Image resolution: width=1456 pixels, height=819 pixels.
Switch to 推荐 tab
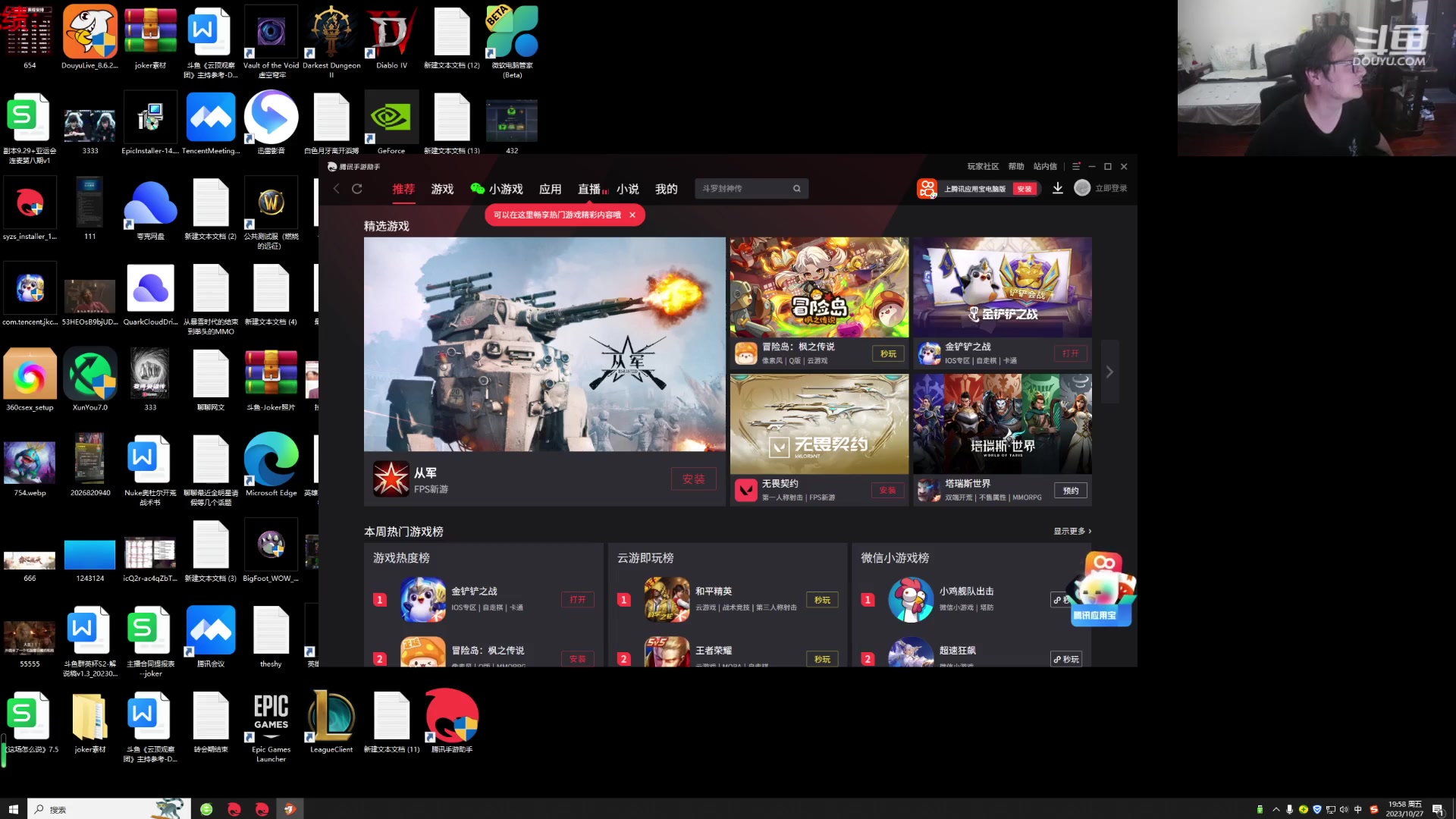tap(403, 189)
